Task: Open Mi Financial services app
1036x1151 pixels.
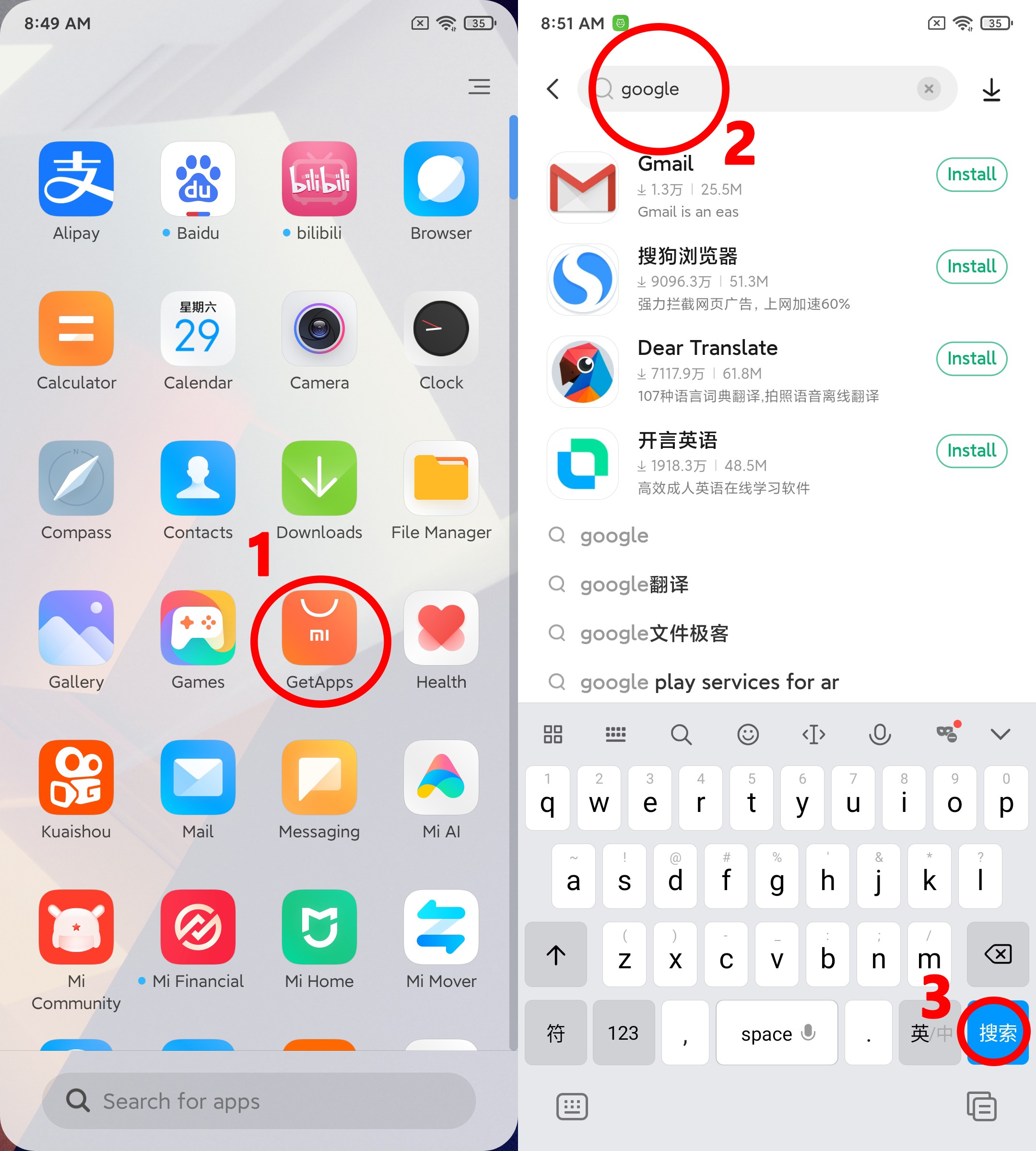Action: click(x=197, y=929)
